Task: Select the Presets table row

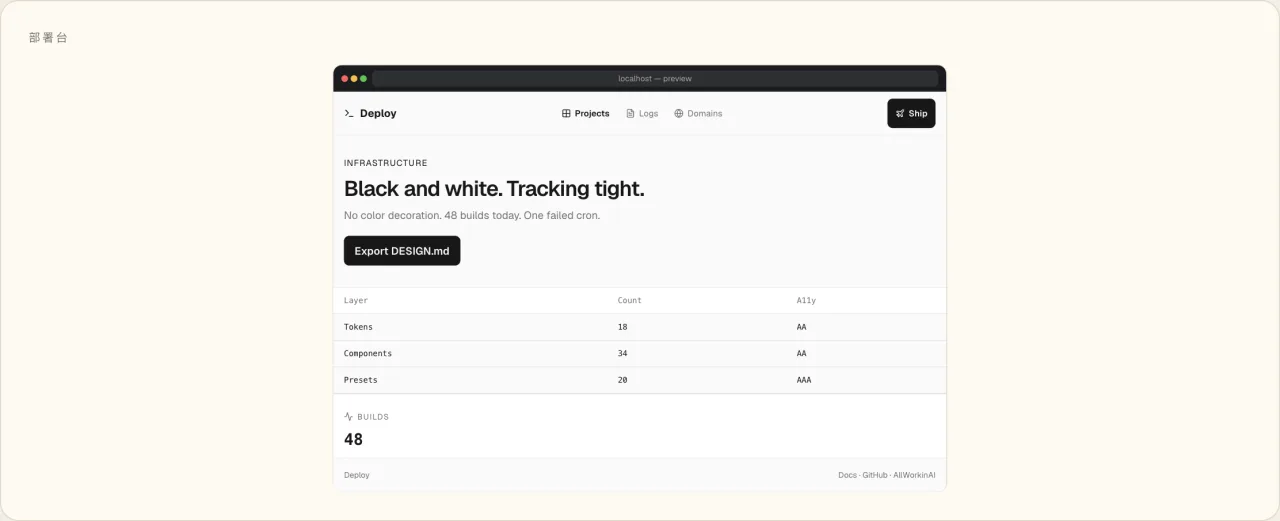Action: click(640, 380)
